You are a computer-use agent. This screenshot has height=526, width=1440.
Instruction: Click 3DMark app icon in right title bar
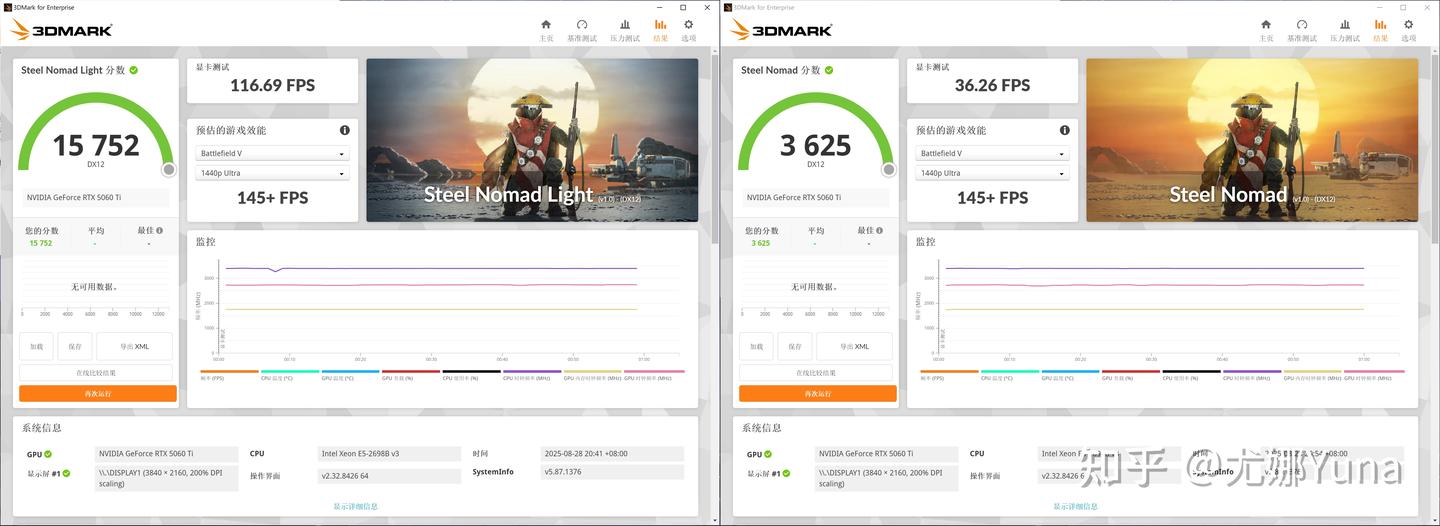point(726,6)
